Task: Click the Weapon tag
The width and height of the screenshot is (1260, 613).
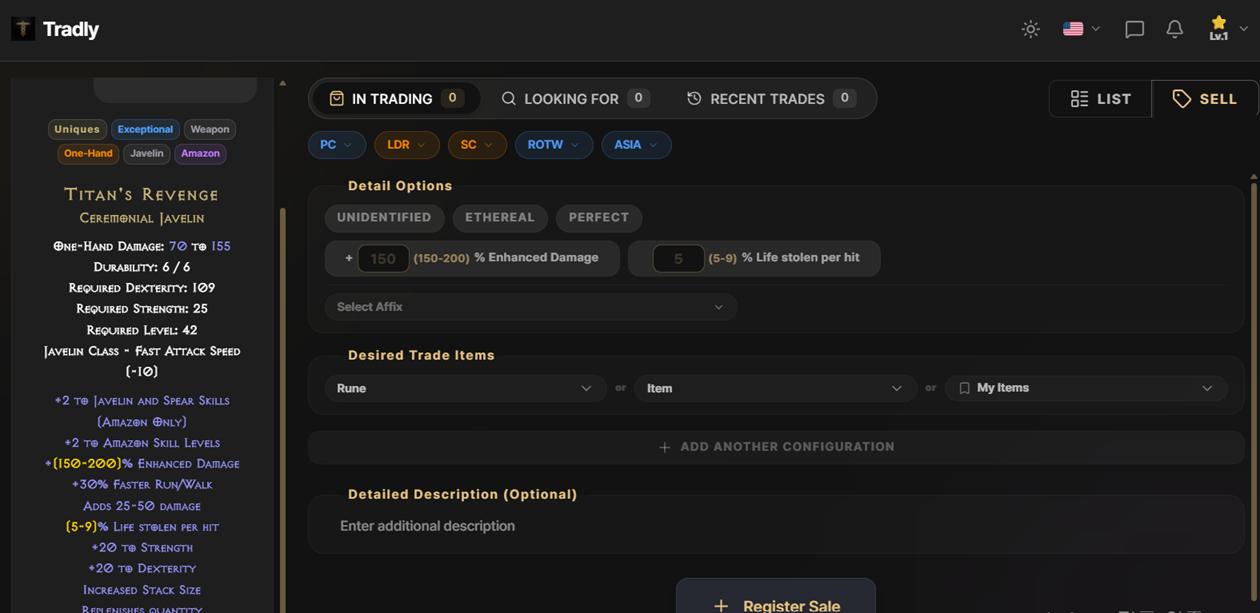Action: tap(210, 129)
